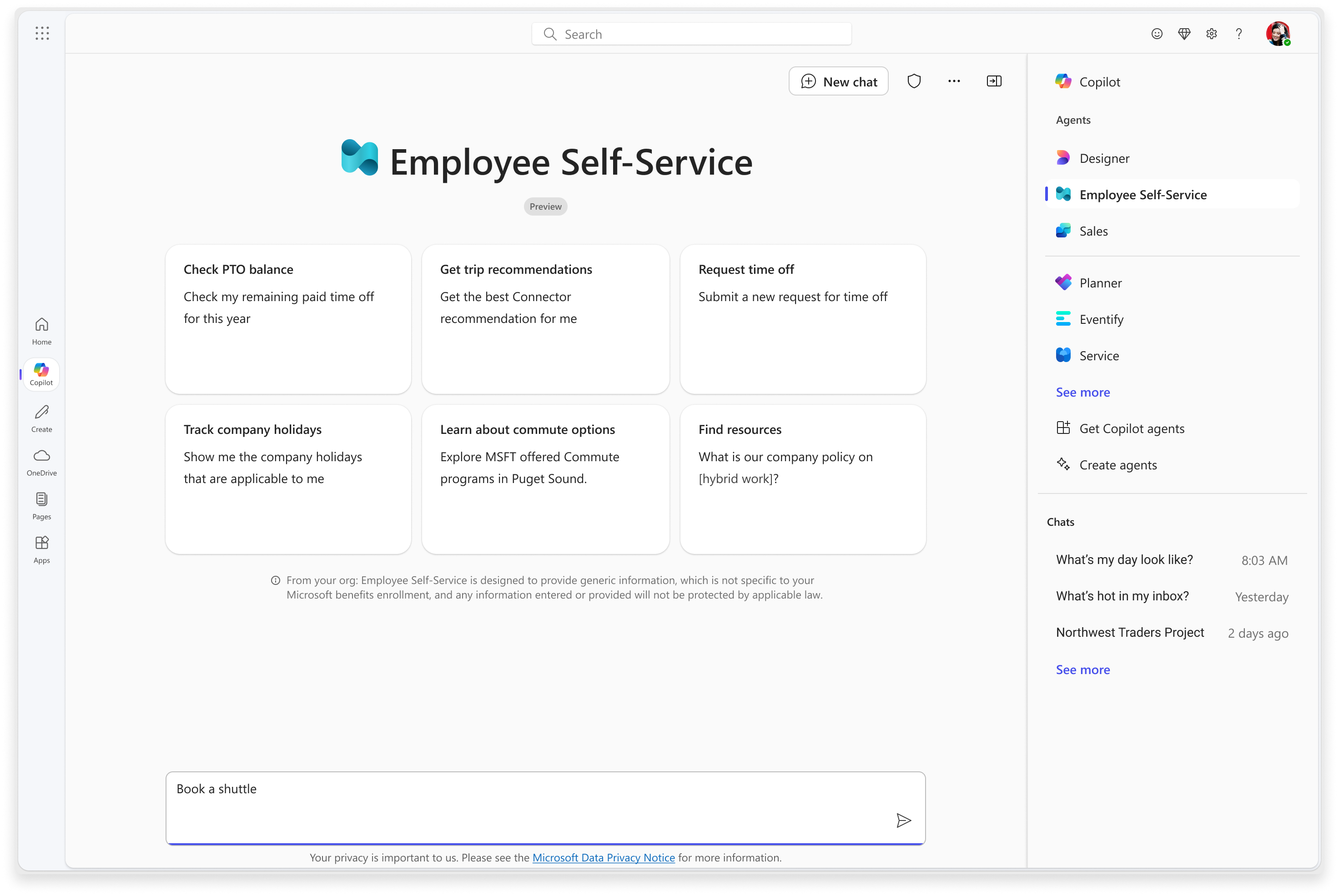Viewport: 1339px width, 896px height.
Task: Click the search magnifier icon
Action: [x=550, y=34]
